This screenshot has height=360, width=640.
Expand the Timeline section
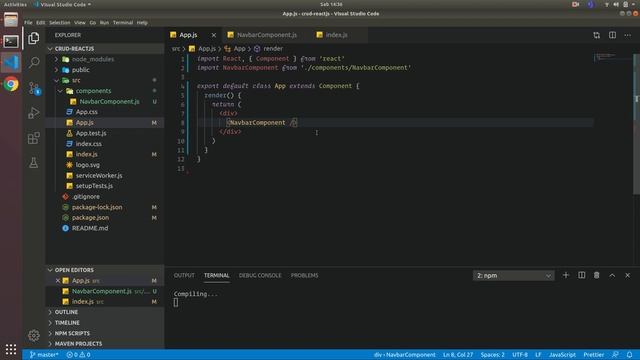(105, 323)
